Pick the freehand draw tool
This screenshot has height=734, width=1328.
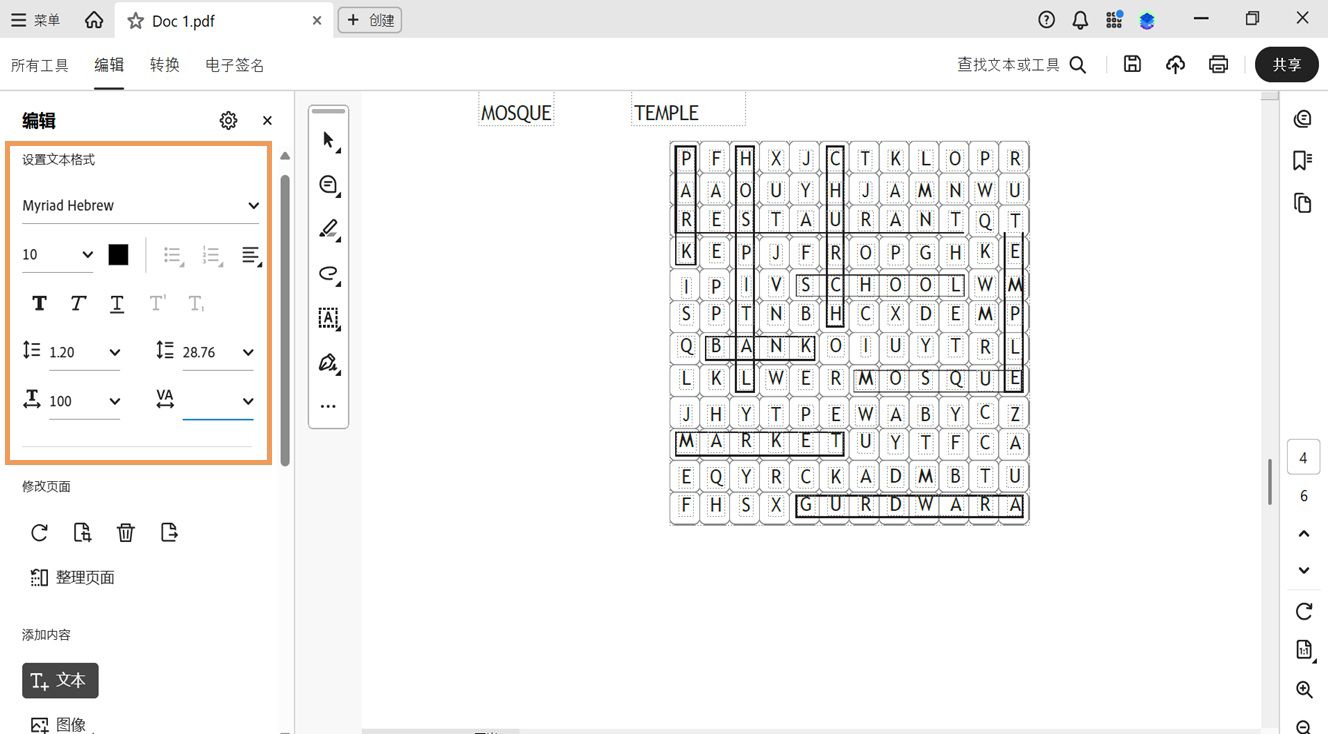(328, 273)
